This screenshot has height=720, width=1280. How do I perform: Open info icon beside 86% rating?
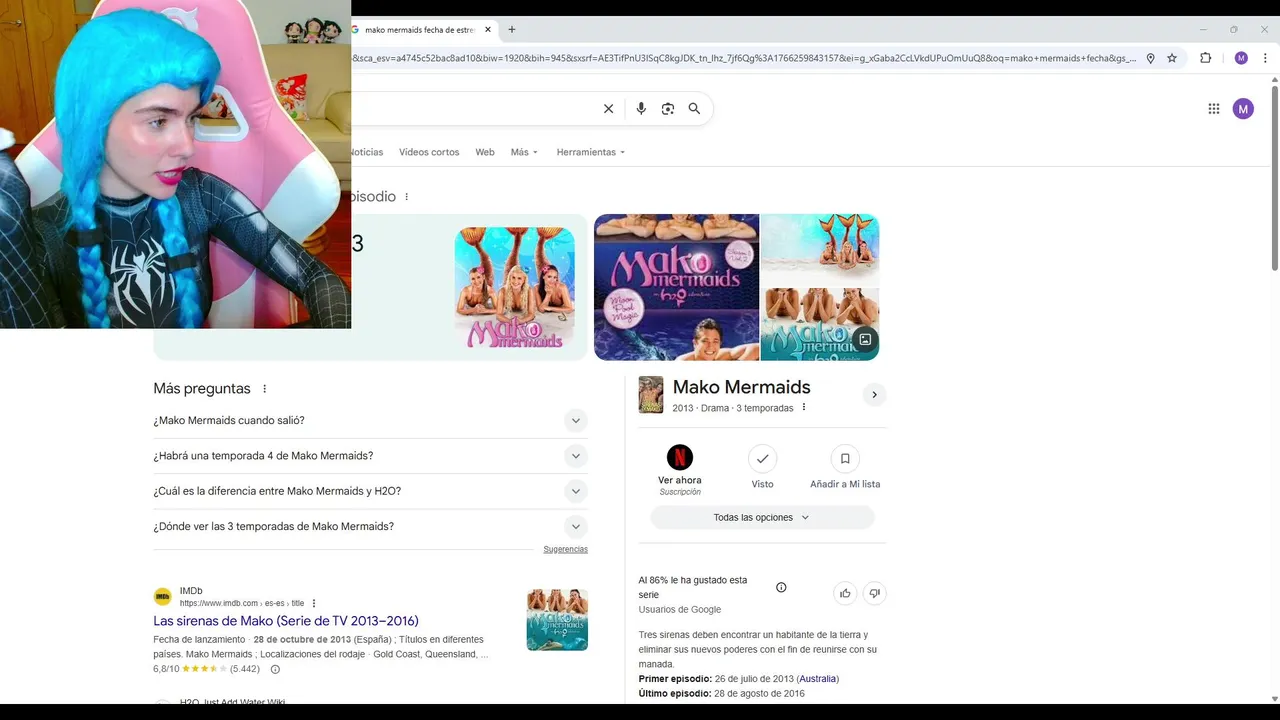coord(781,587)
